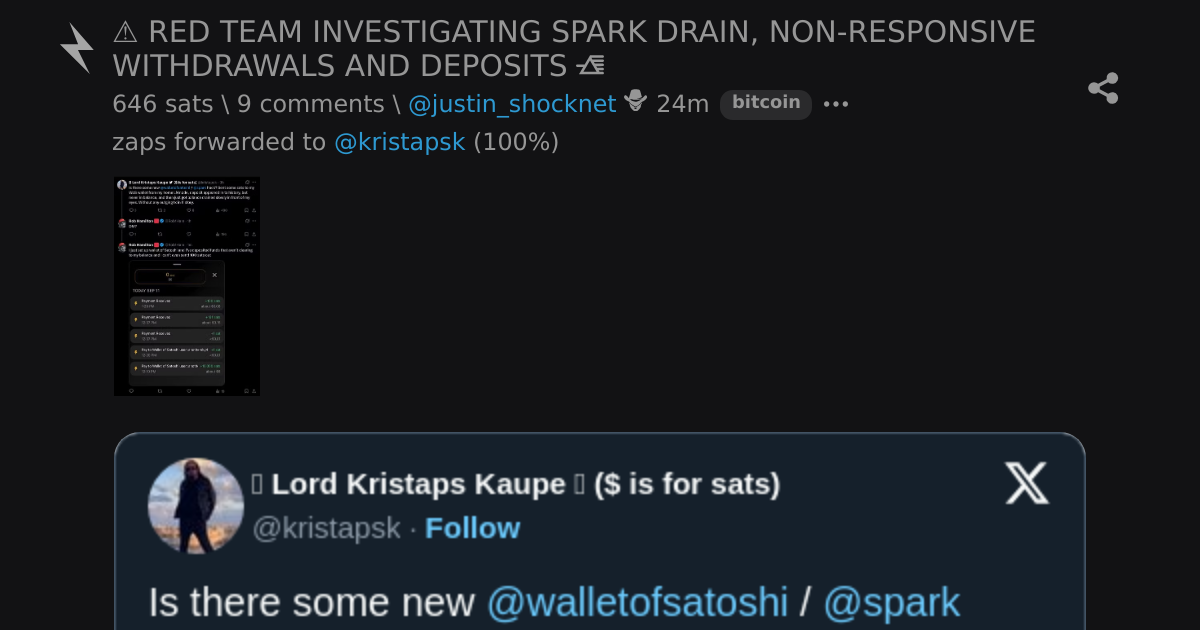Open the Kristaps Kaupe tweet avatar
Screen dimensions: 1200x630
pos(196,506)
